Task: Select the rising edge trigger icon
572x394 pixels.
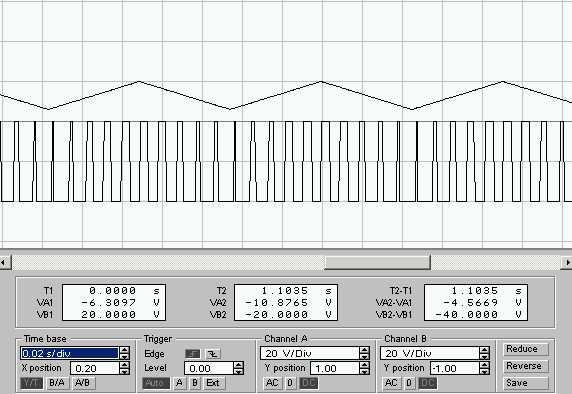Action: coord(193,354)
